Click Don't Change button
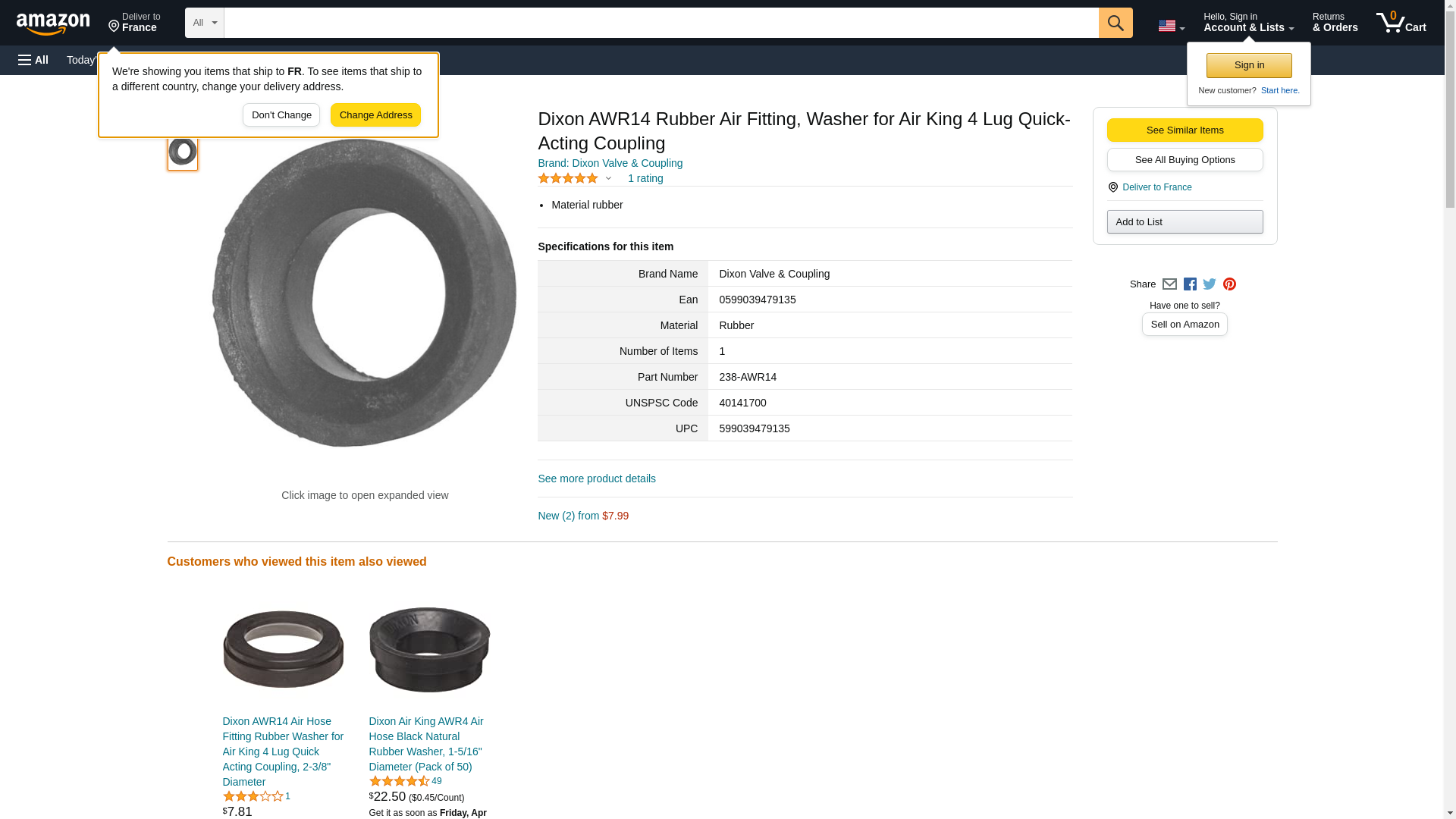Image resolution: width=1456 pixels, height=819 pixels. (x=281, y=115)
